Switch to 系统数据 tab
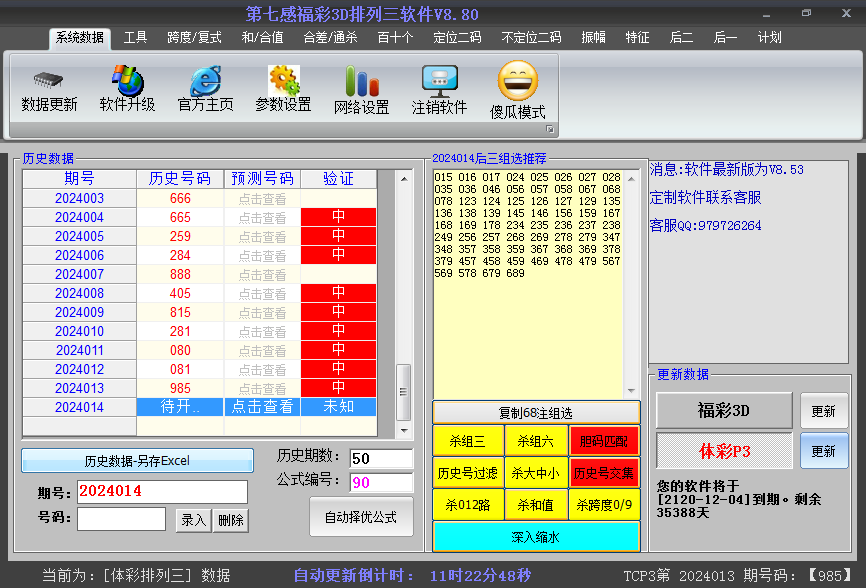 click(x=80, y=38)
